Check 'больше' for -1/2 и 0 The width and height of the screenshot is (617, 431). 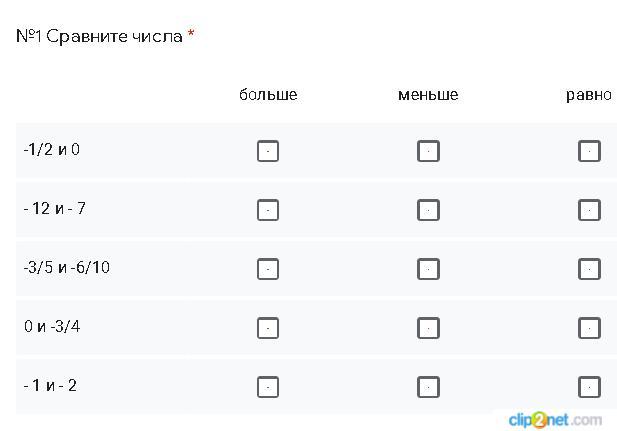pos(268,151)
